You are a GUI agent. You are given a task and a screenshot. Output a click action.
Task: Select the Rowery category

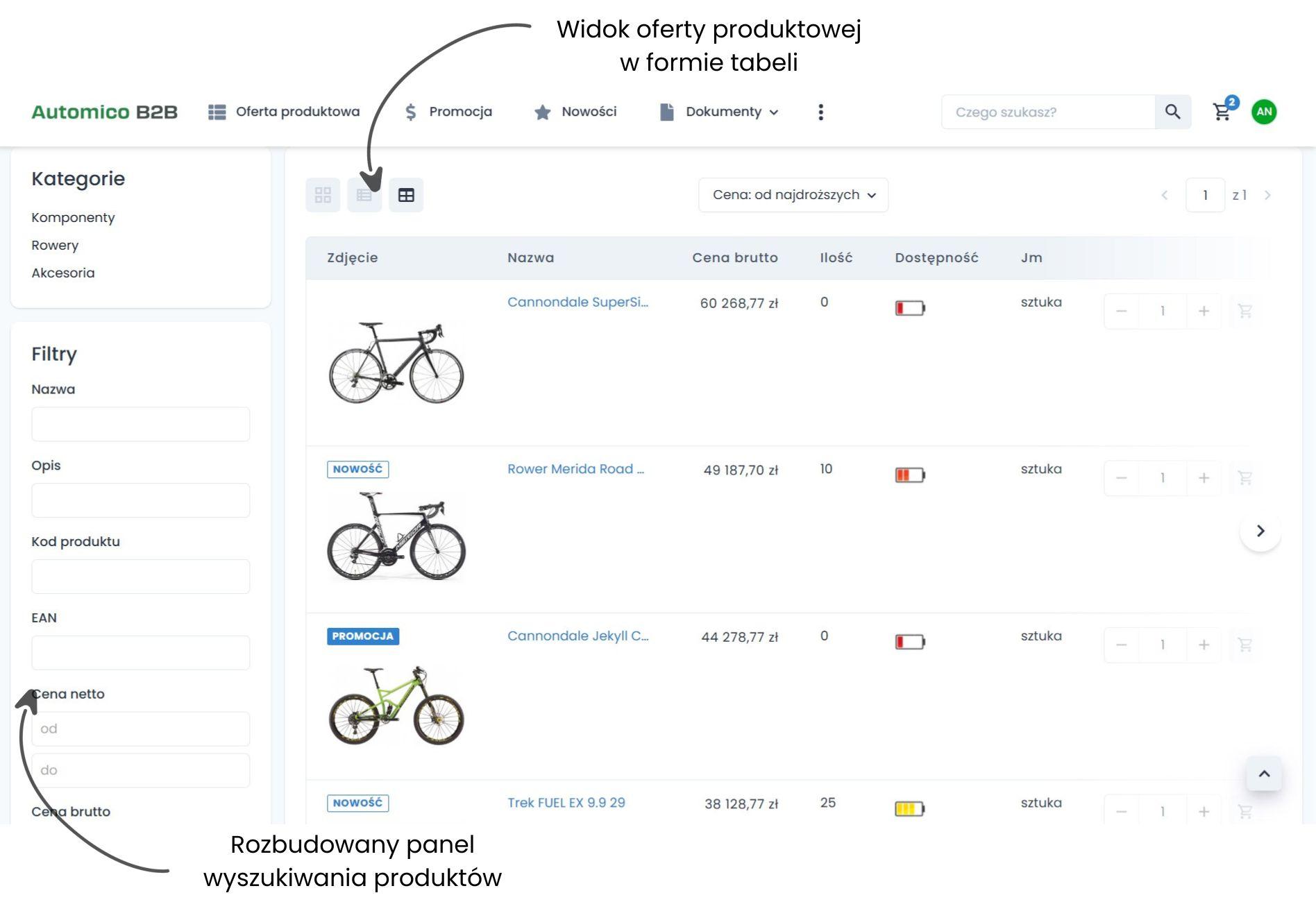pos(55,245)
